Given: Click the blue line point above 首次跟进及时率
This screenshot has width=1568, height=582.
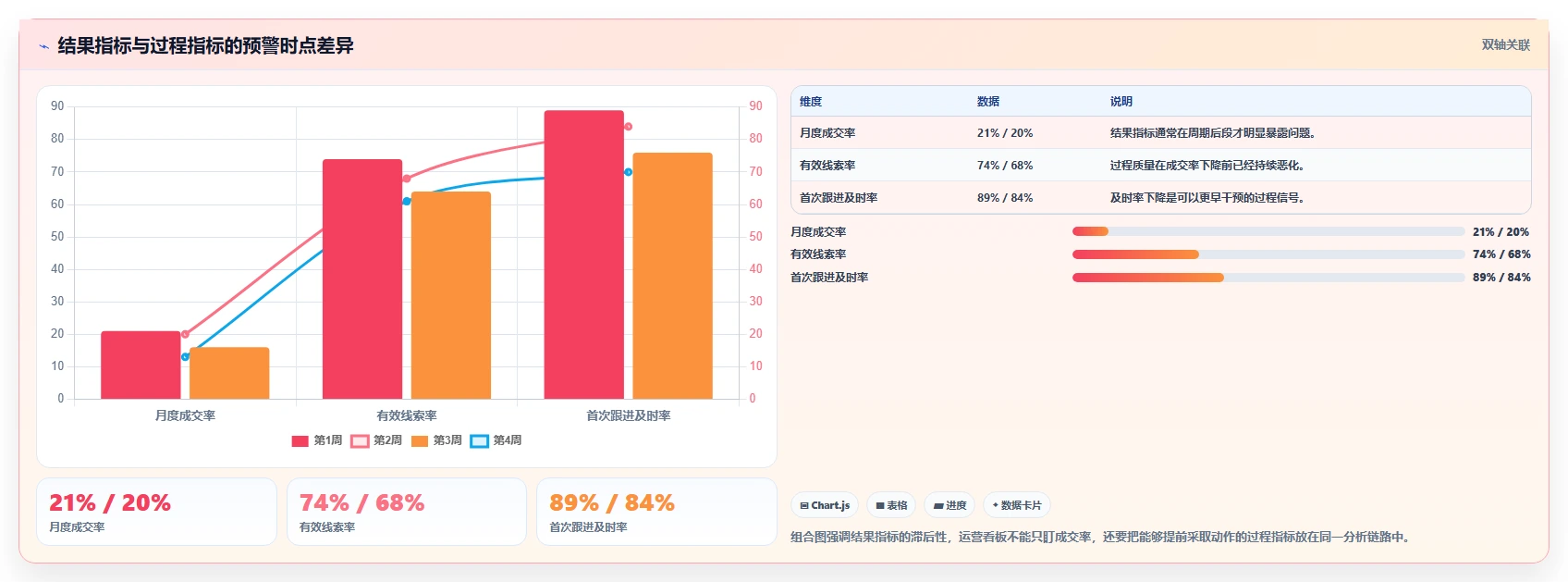Looking at the screenshot, I should point(629,172).
